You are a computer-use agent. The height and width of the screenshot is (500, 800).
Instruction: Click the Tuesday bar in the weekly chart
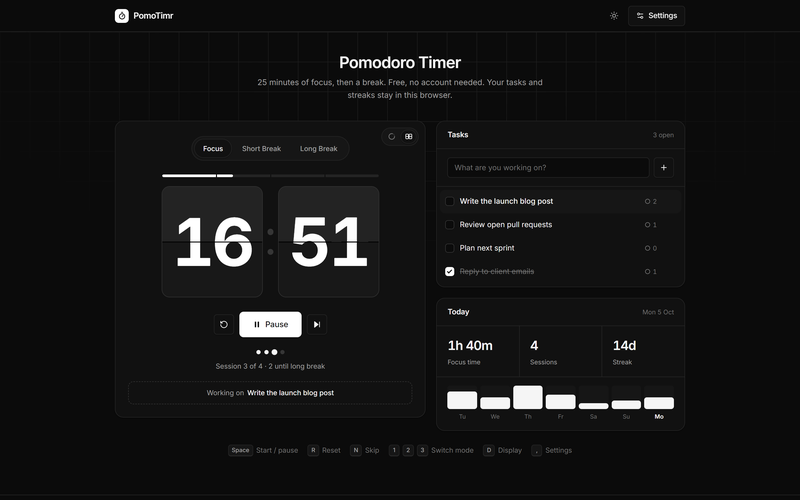coord(462,400)
